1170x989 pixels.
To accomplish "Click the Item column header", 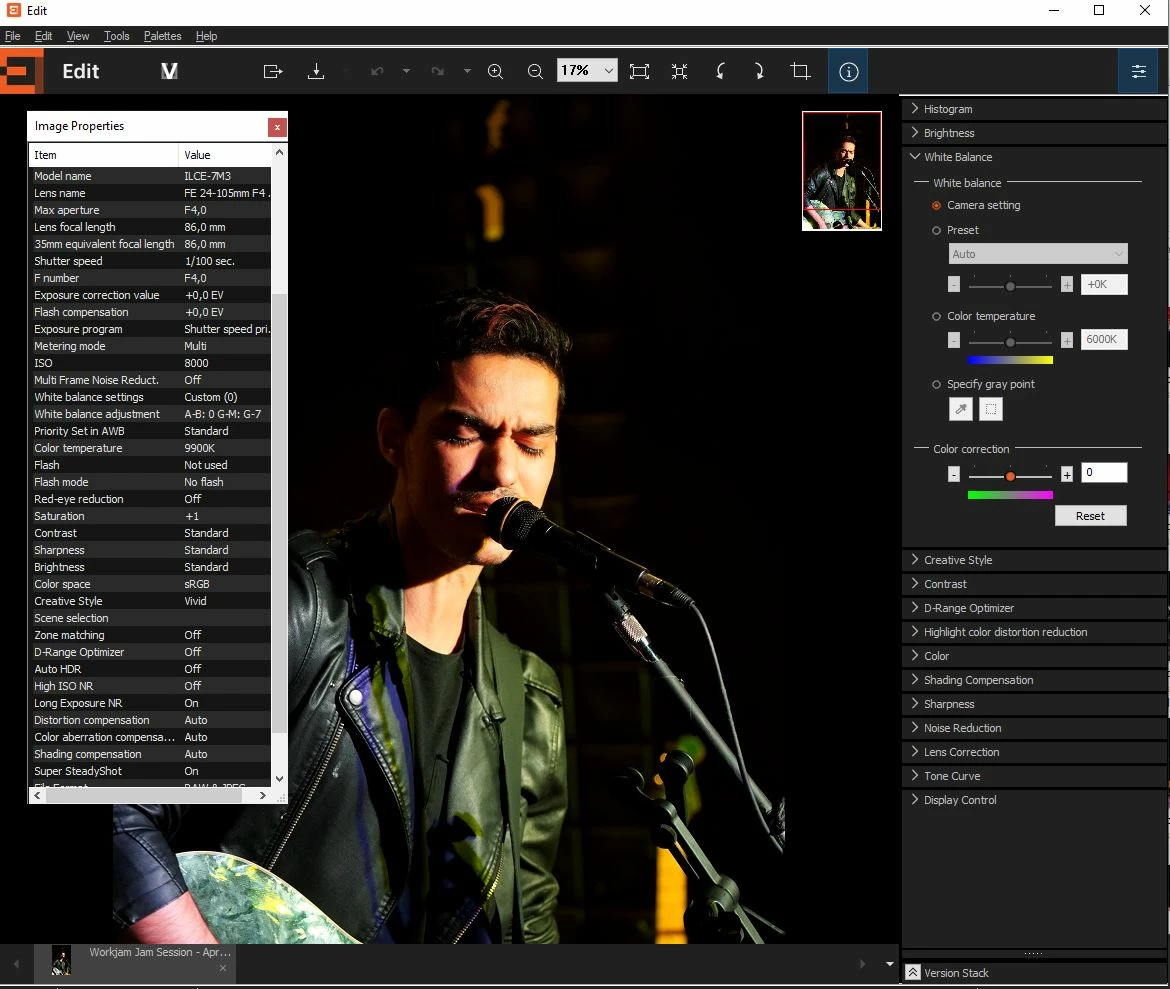I will (103, 155).
